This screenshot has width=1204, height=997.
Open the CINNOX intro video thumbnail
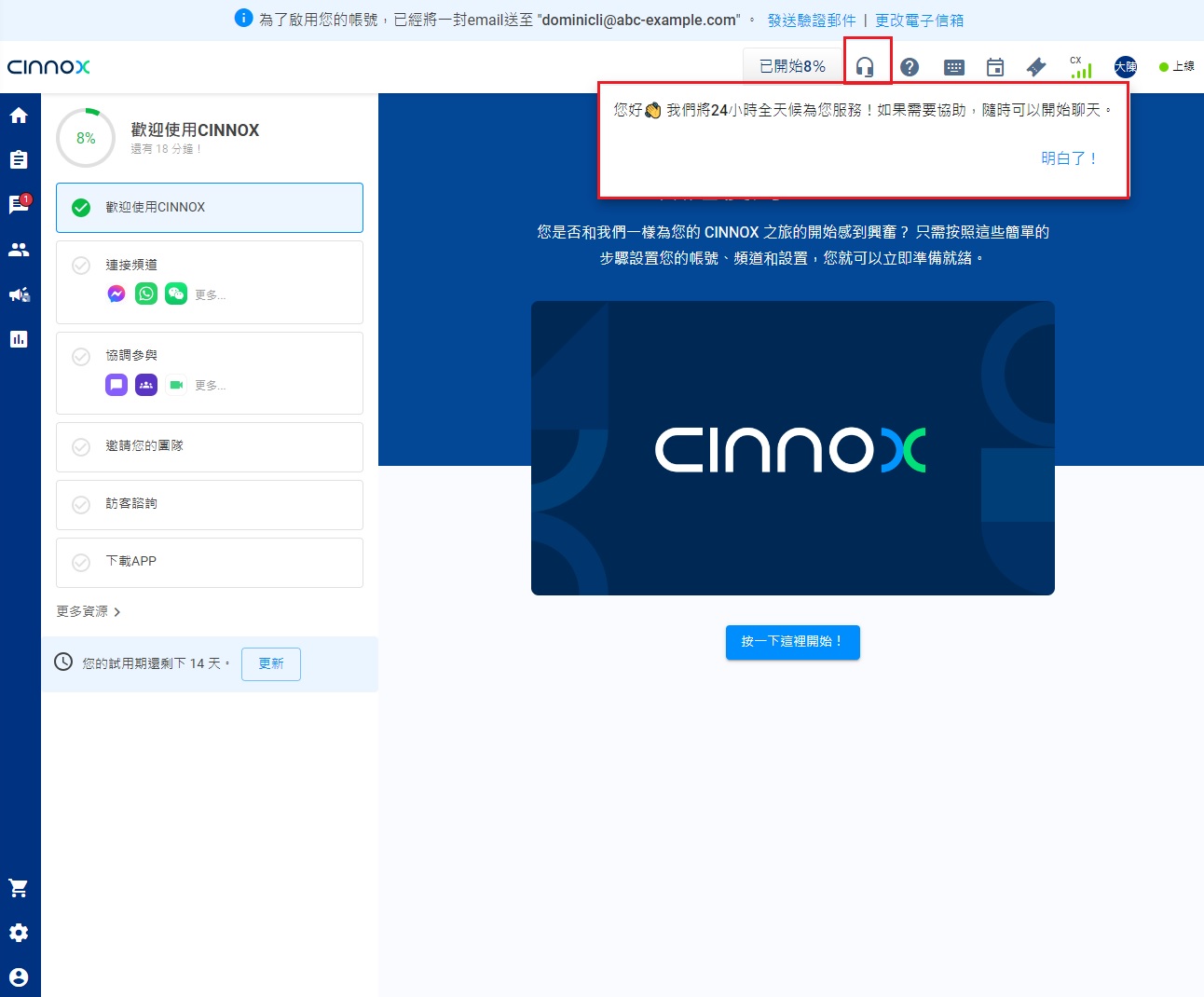[793, 448]
